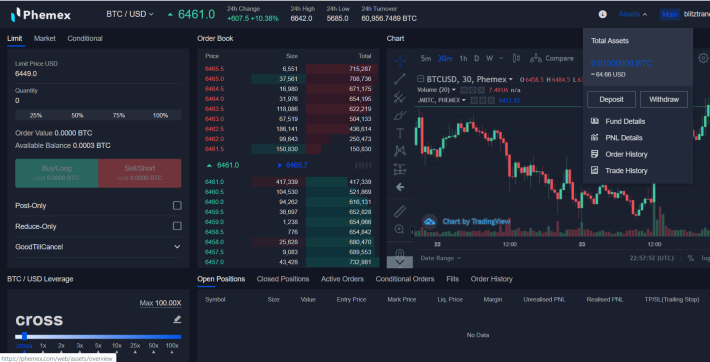This screenshot has height=362, width=710.
Task: Enable the Post-Only checkbox
Action: point(177,206)
